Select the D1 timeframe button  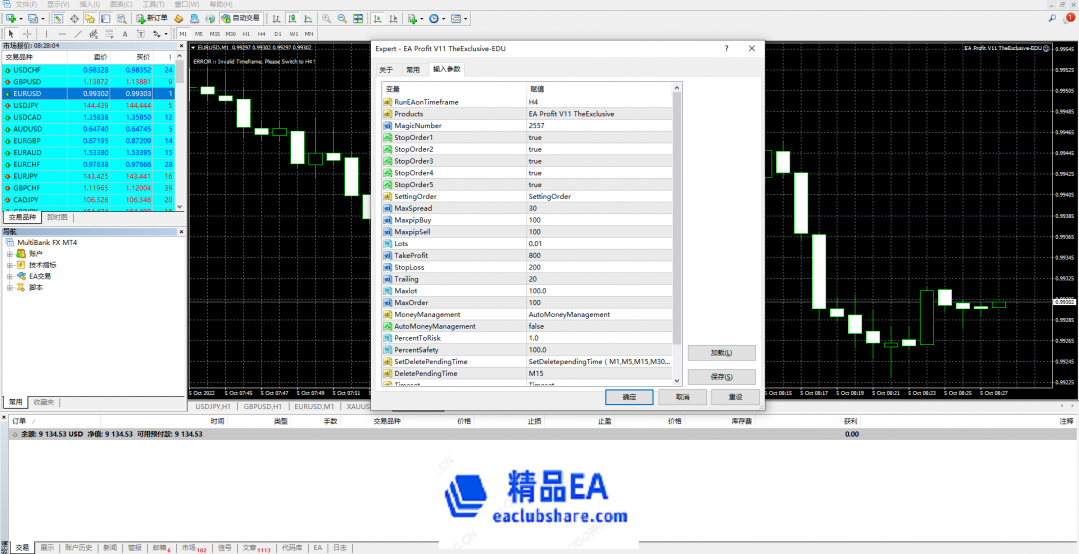pyautogui.click(x=278, y=34)
